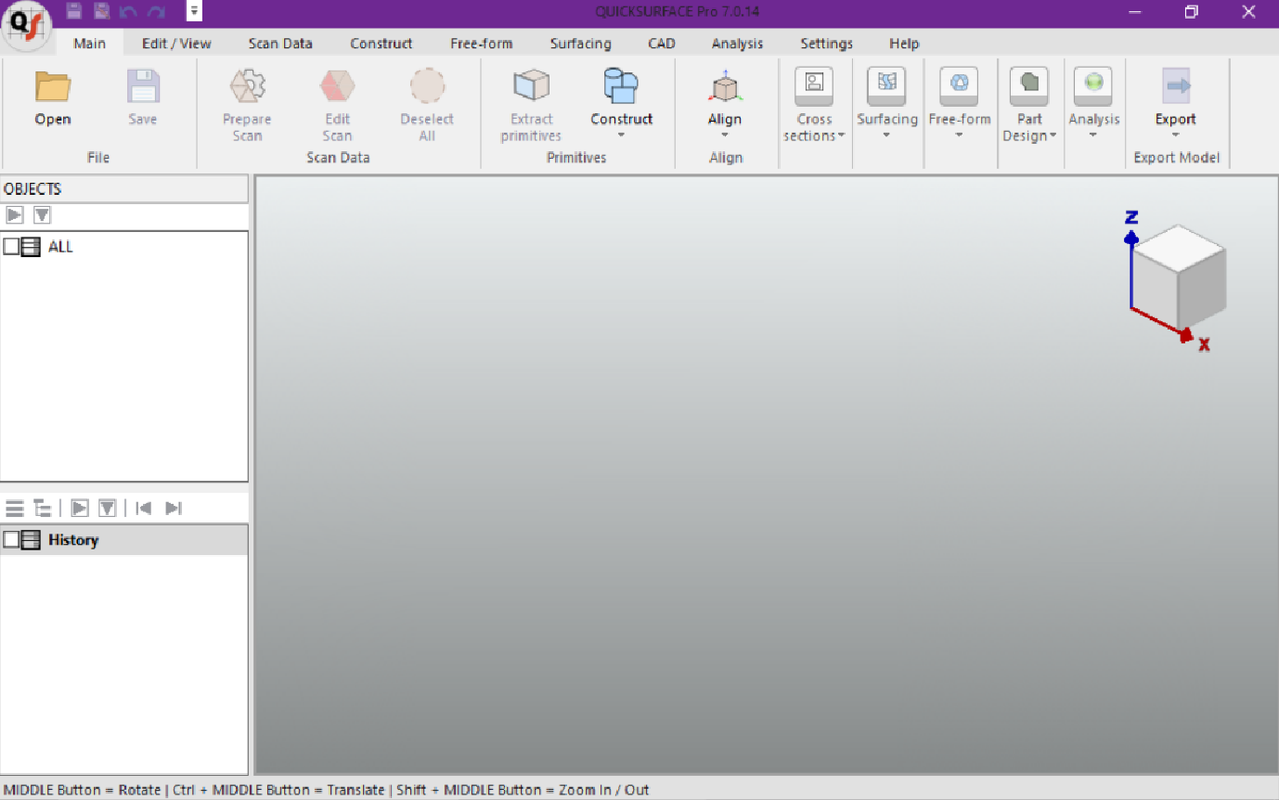Select the Surfacing ribbon tab

580,43
